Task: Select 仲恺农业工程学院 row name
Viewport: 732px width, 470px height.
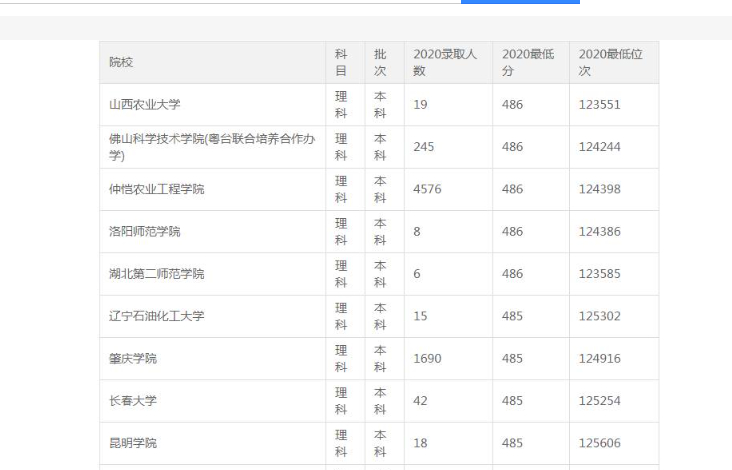Action: pos(156,190)
